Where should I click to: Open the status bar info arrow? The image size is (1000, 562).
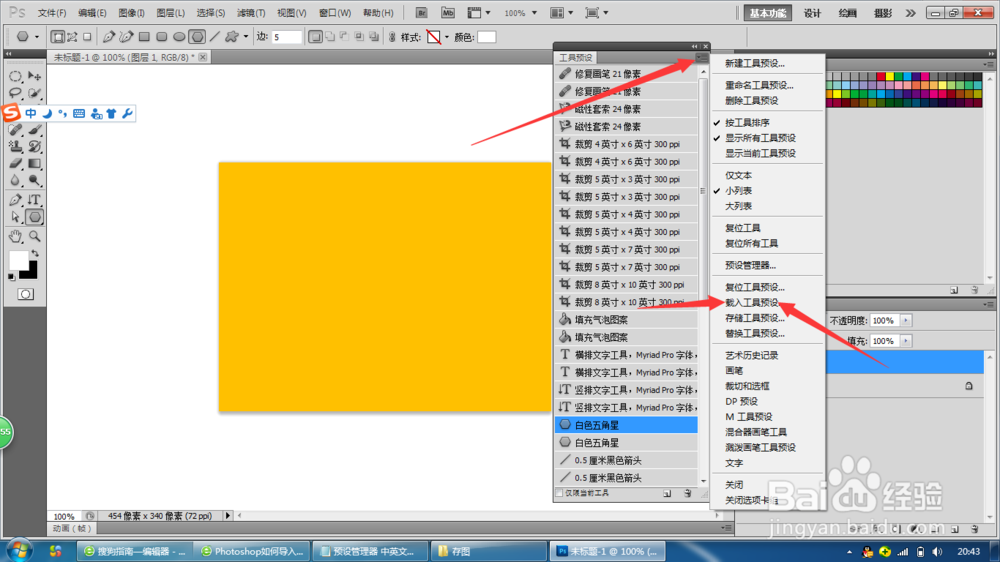pos(228,515)
